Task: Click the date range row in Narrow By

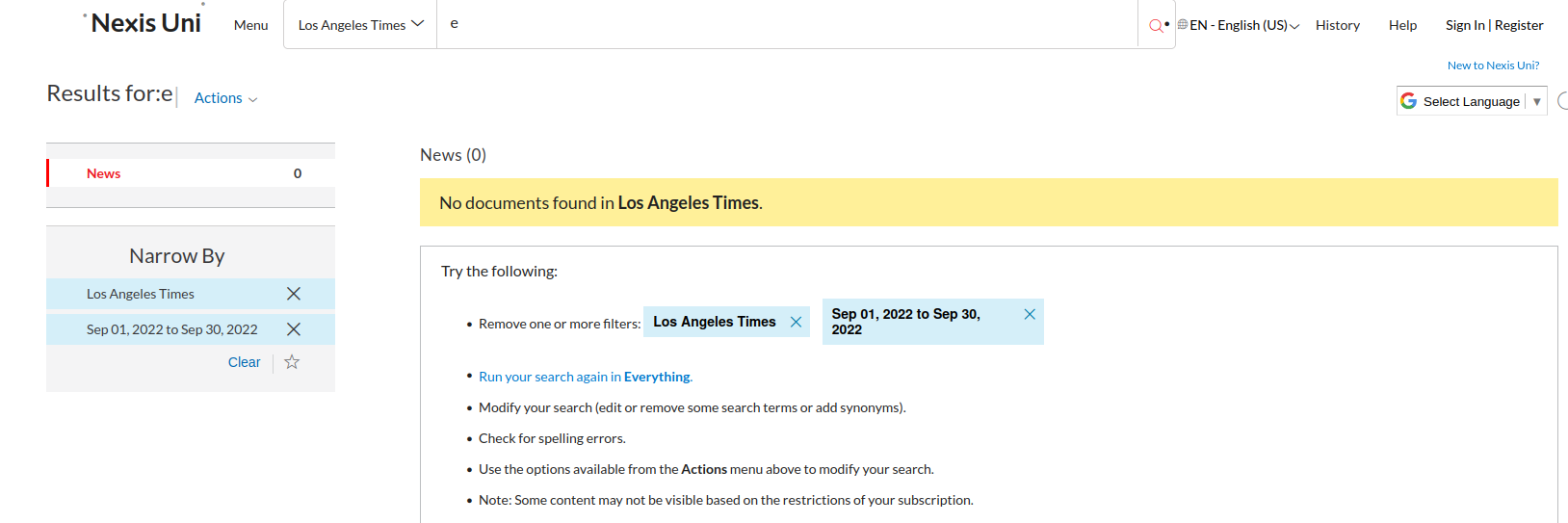Action: point(191,329)
